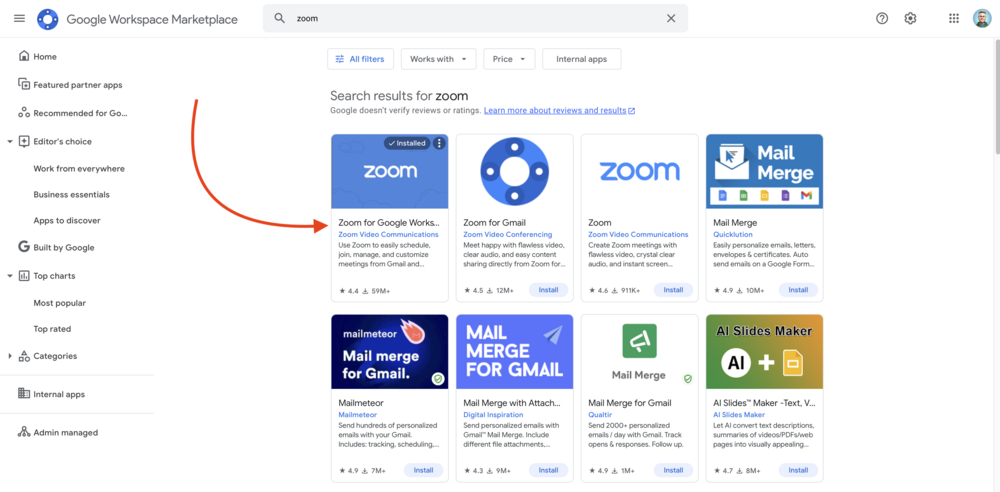
Task: Open the Google apps grid
Action: click(954, 19)
